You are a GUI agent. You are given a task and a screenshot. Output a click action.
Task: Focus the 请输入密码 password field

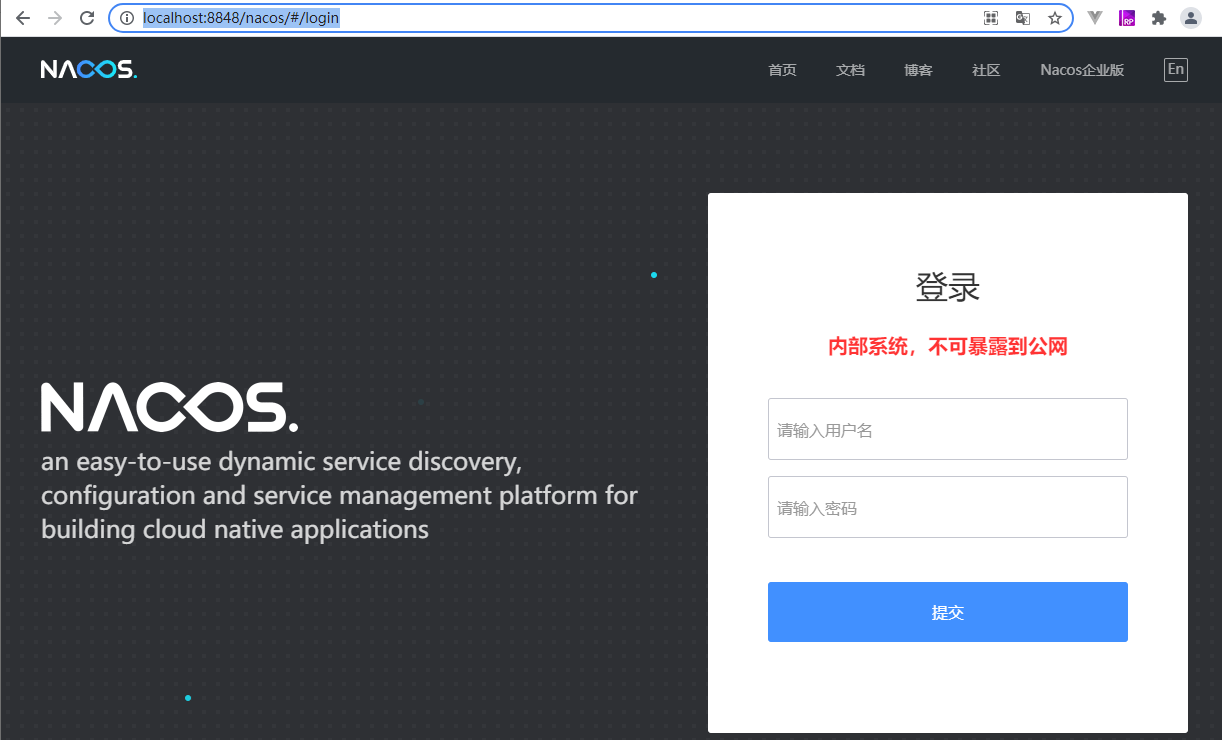(x=948, y=507)
